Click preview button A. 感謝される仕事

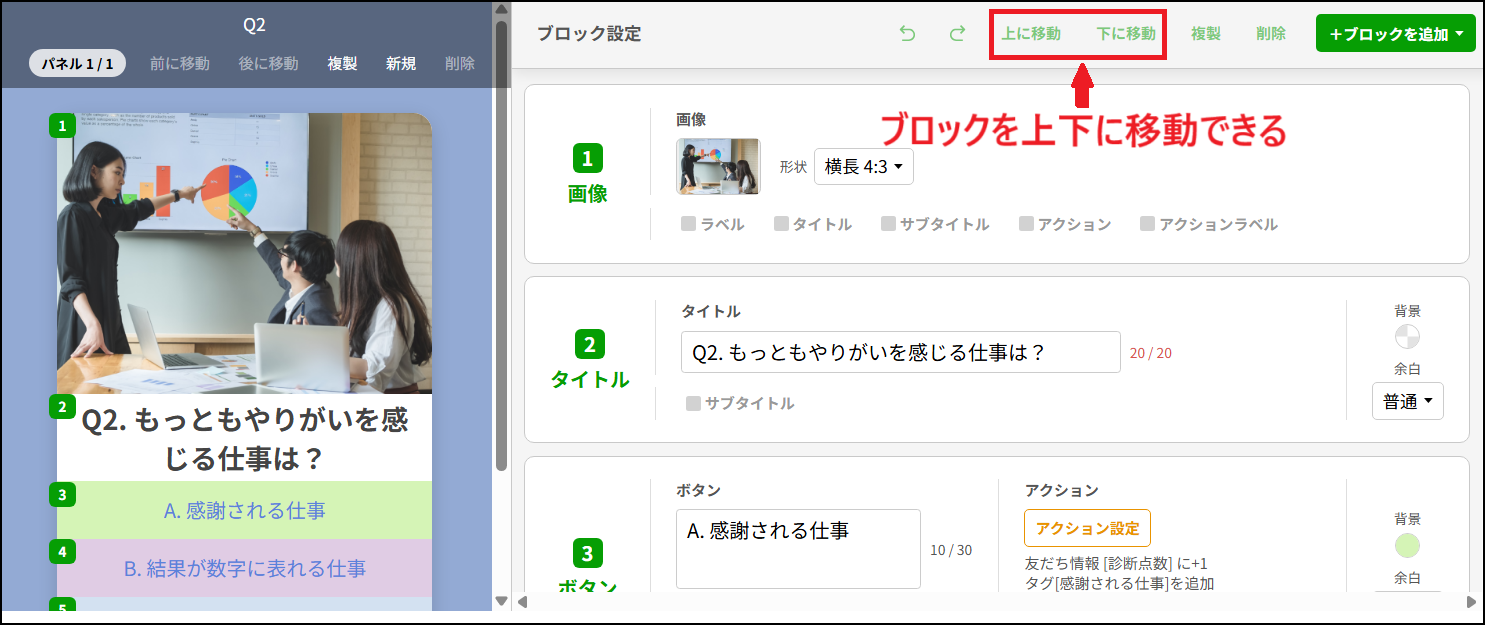(x=244, y=510)
